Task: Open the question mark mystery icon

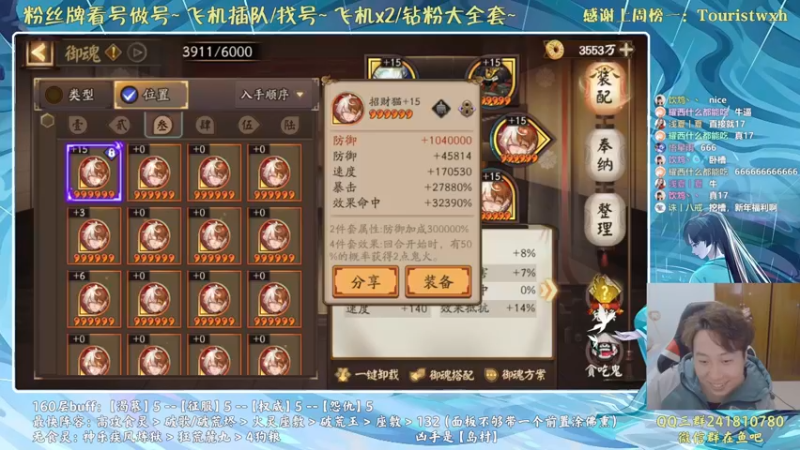Action: pyautogui.click(x=604, y=293)
